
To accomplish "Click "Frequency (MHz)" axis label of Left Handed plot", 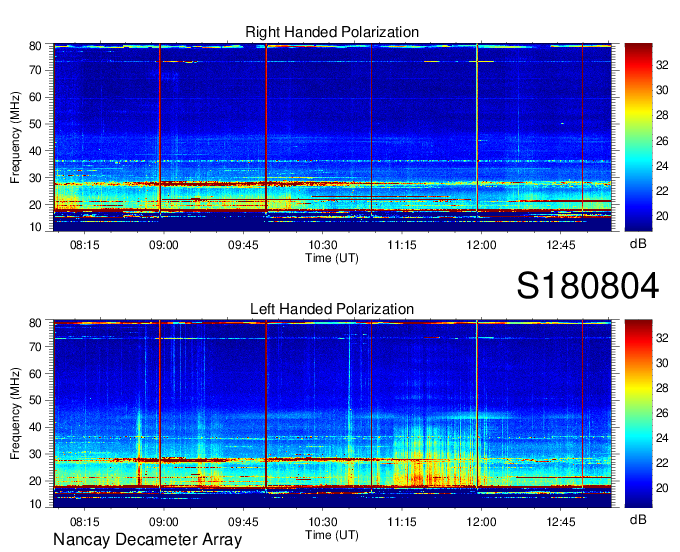I will 15,414.
